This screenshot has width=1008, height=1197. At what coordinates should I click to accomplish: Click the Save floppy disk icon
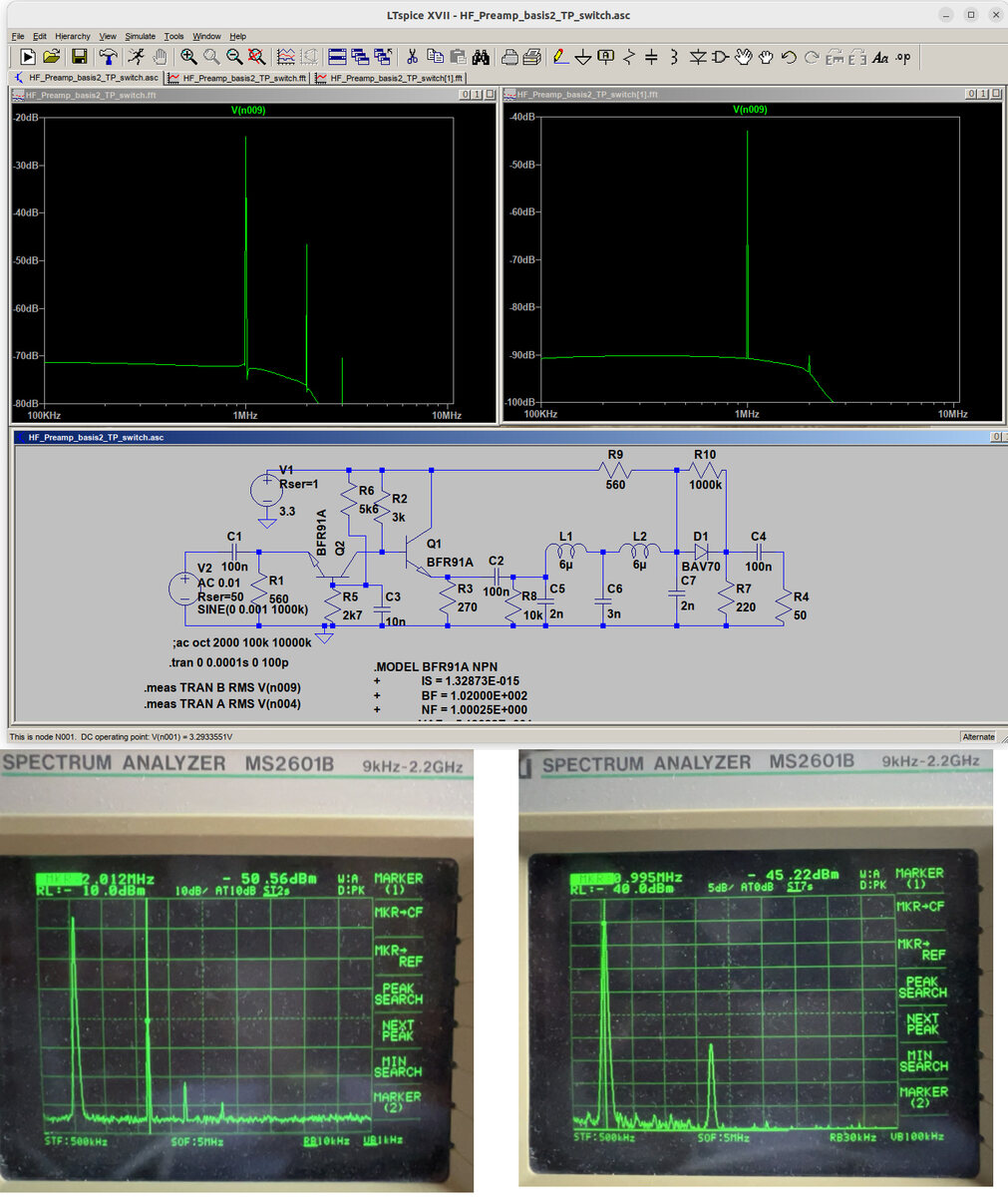[x=80, y=58]
